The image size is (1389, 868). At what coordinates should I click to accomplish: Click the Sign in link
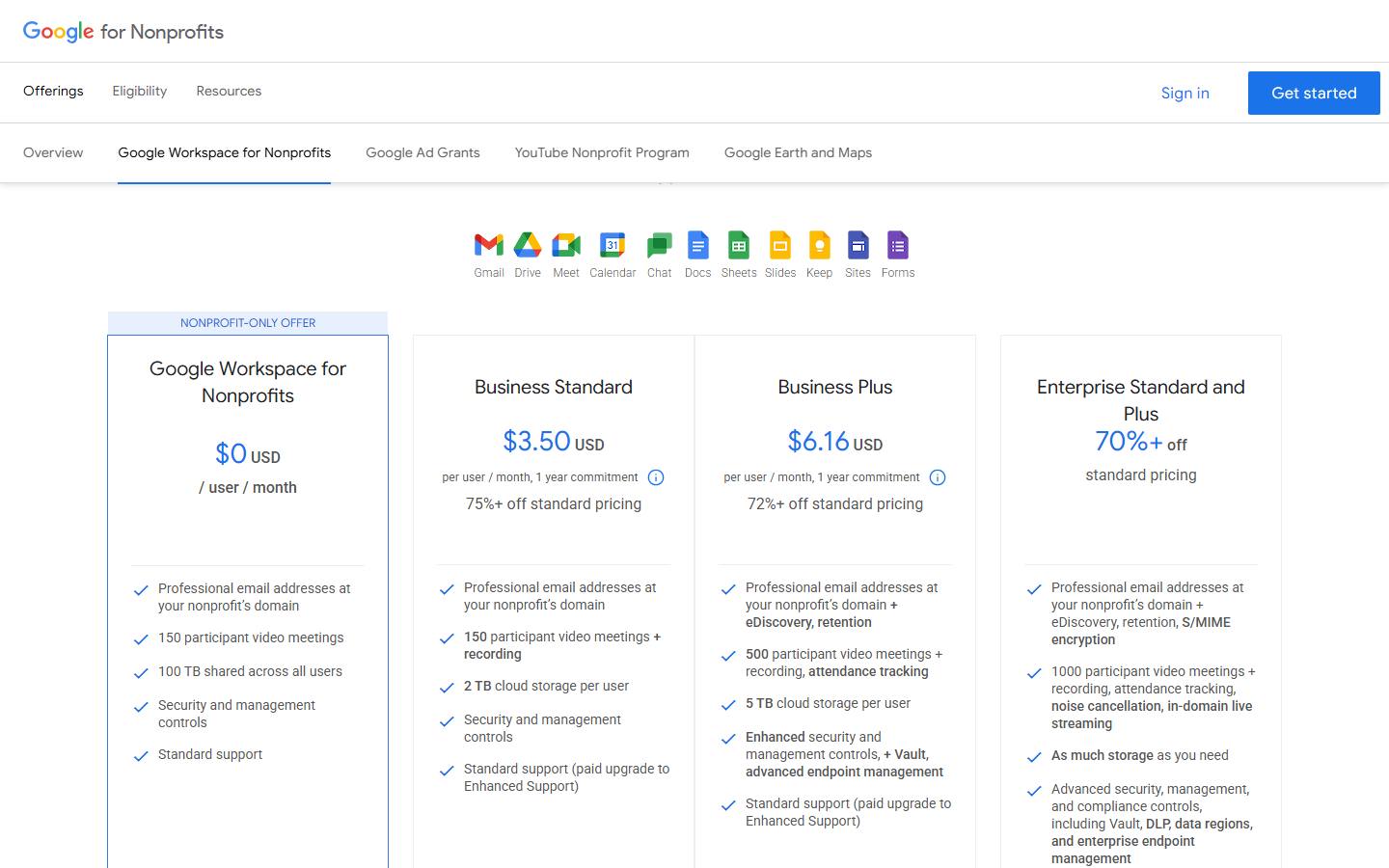tap(1185, 94)
